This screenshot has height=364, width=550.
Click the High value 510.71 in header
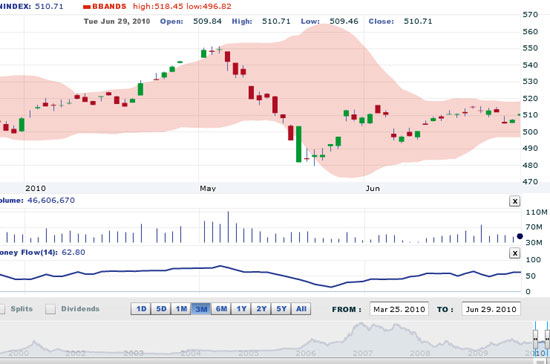[276, 21]
